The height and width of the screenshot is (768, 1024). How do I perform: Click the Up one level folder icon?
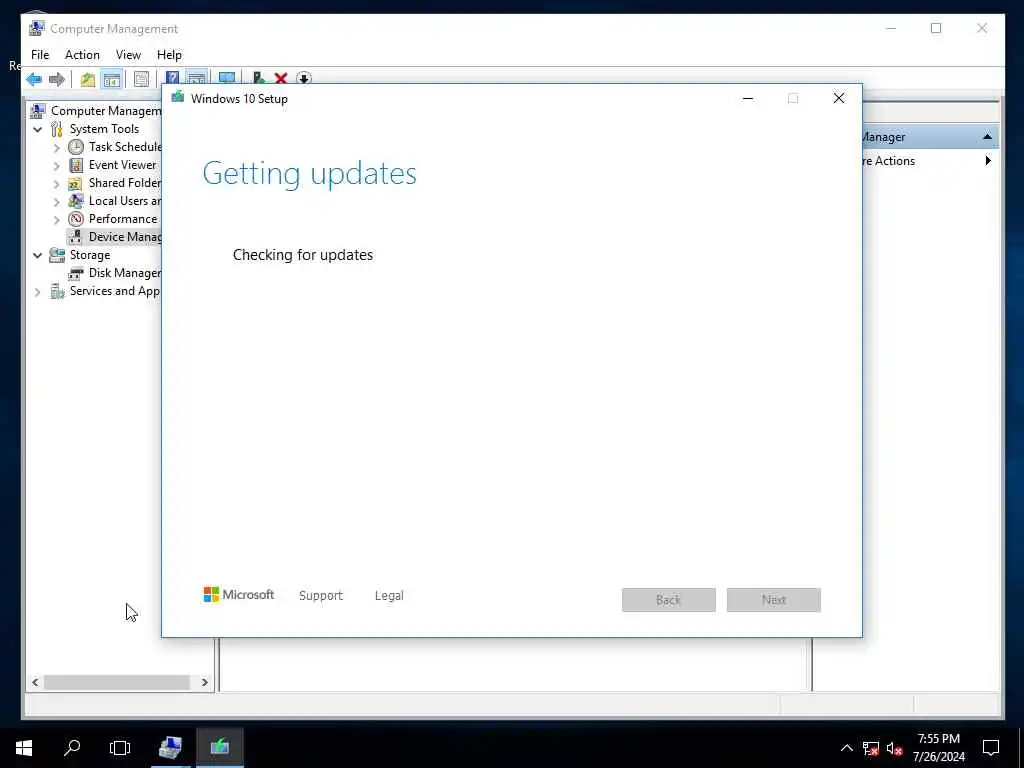tap(88, 80)
